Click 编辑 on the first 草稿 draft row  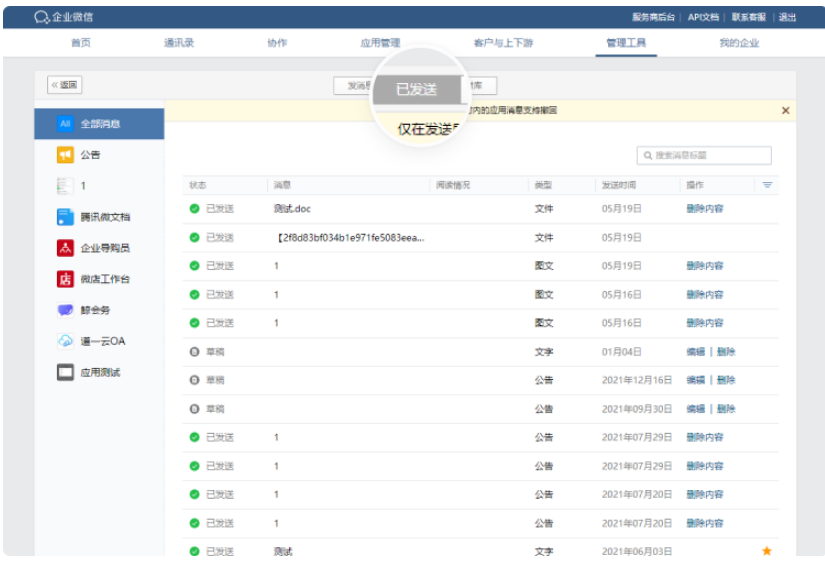[x=695, y=352]
